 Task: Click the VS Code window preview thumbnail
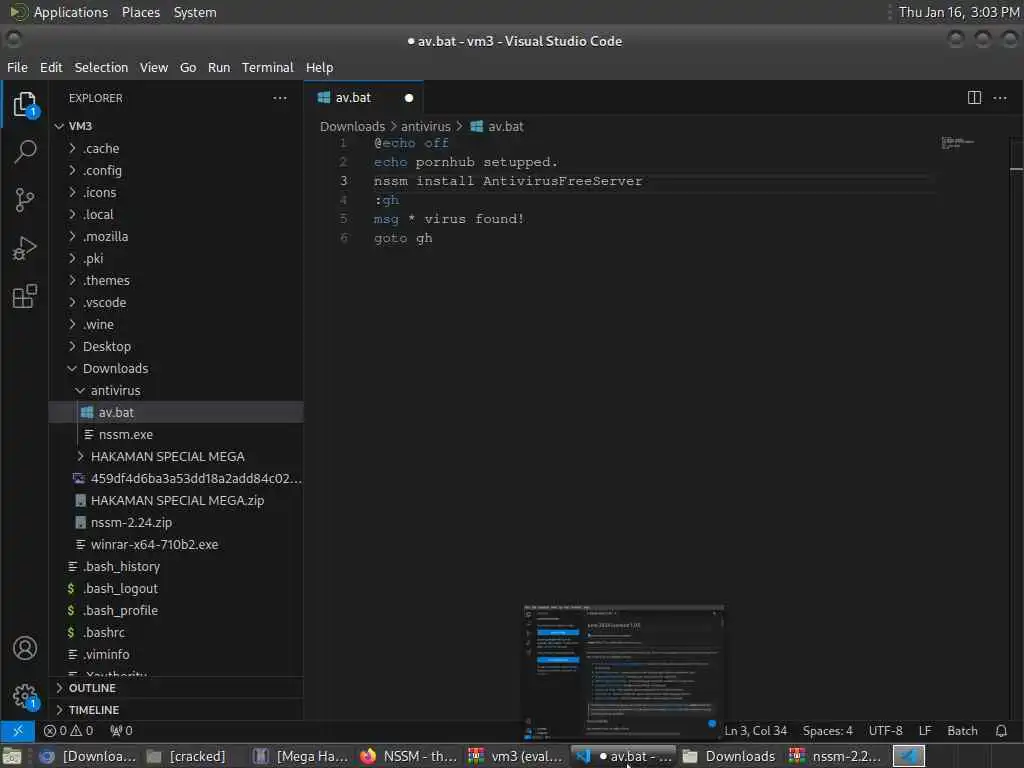coord(624,672)
